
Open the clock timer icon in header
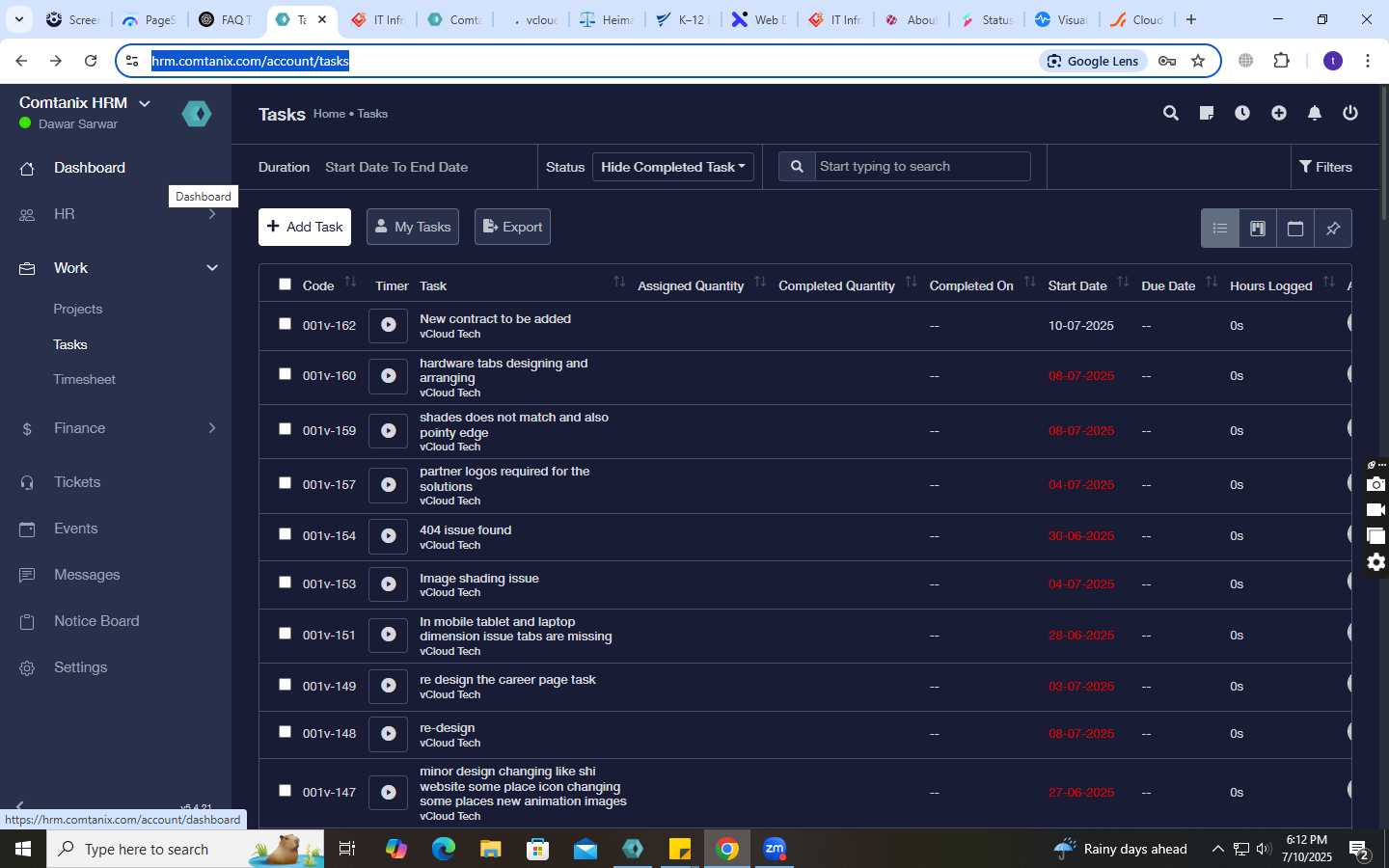[1242, 113]
